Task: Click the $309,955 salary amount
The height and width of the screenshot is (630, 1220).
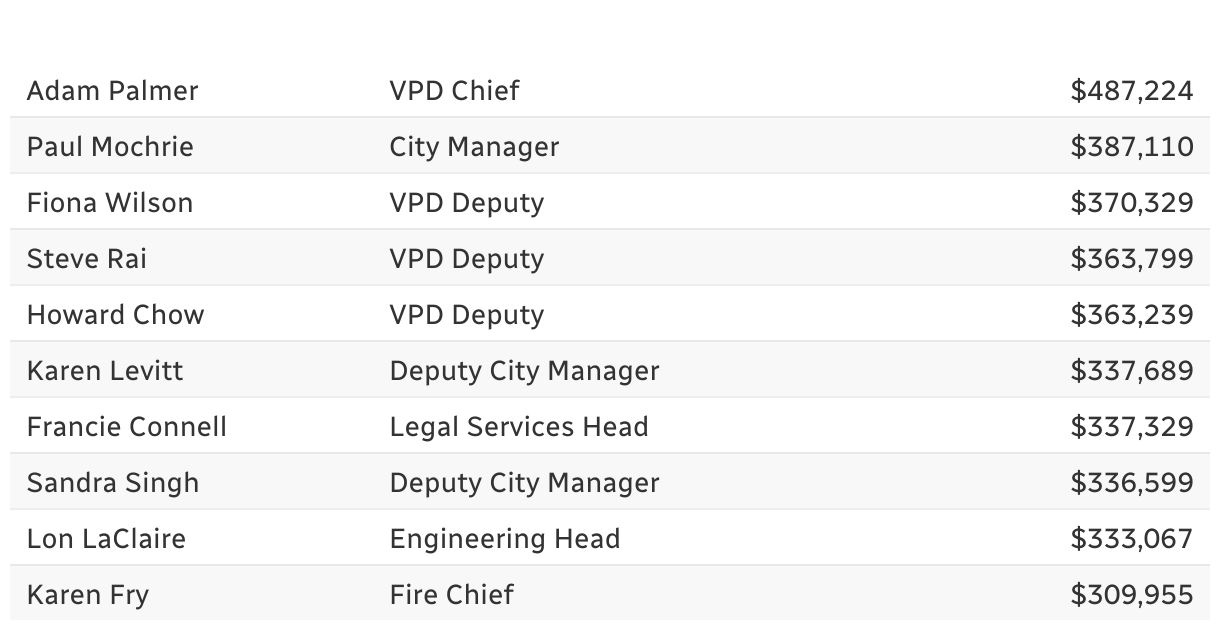Action: tap(1132, 595)
